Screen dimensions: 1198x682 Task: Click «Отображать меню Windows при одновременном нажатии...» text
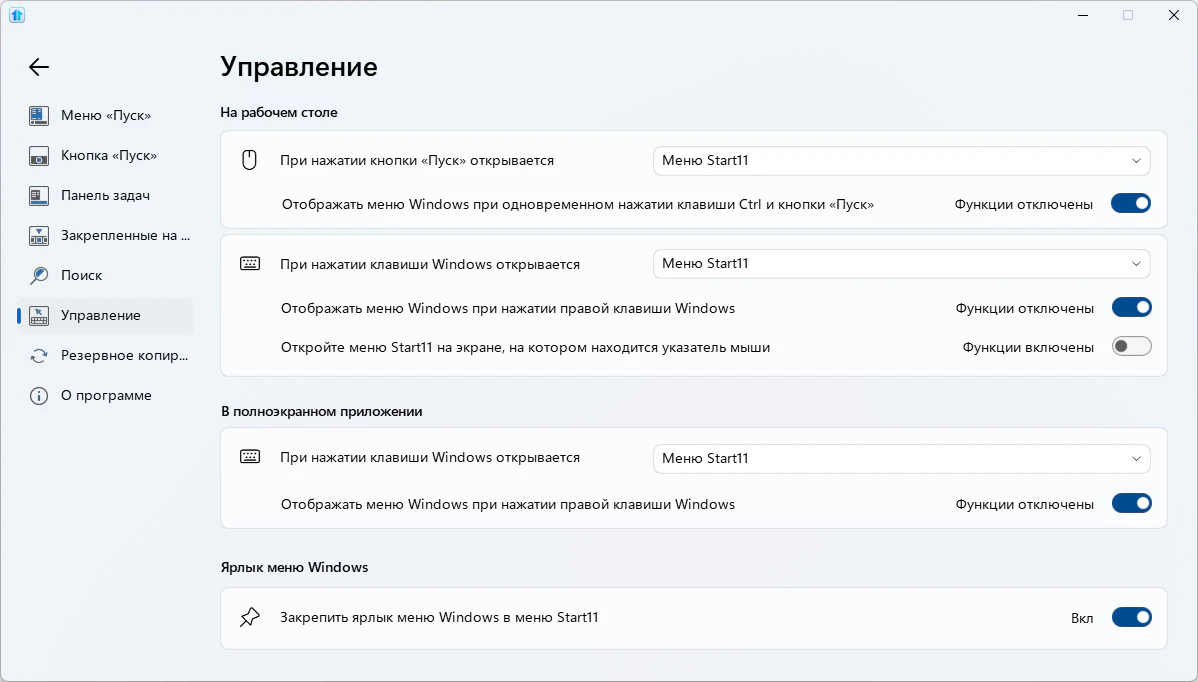(578, 204)
